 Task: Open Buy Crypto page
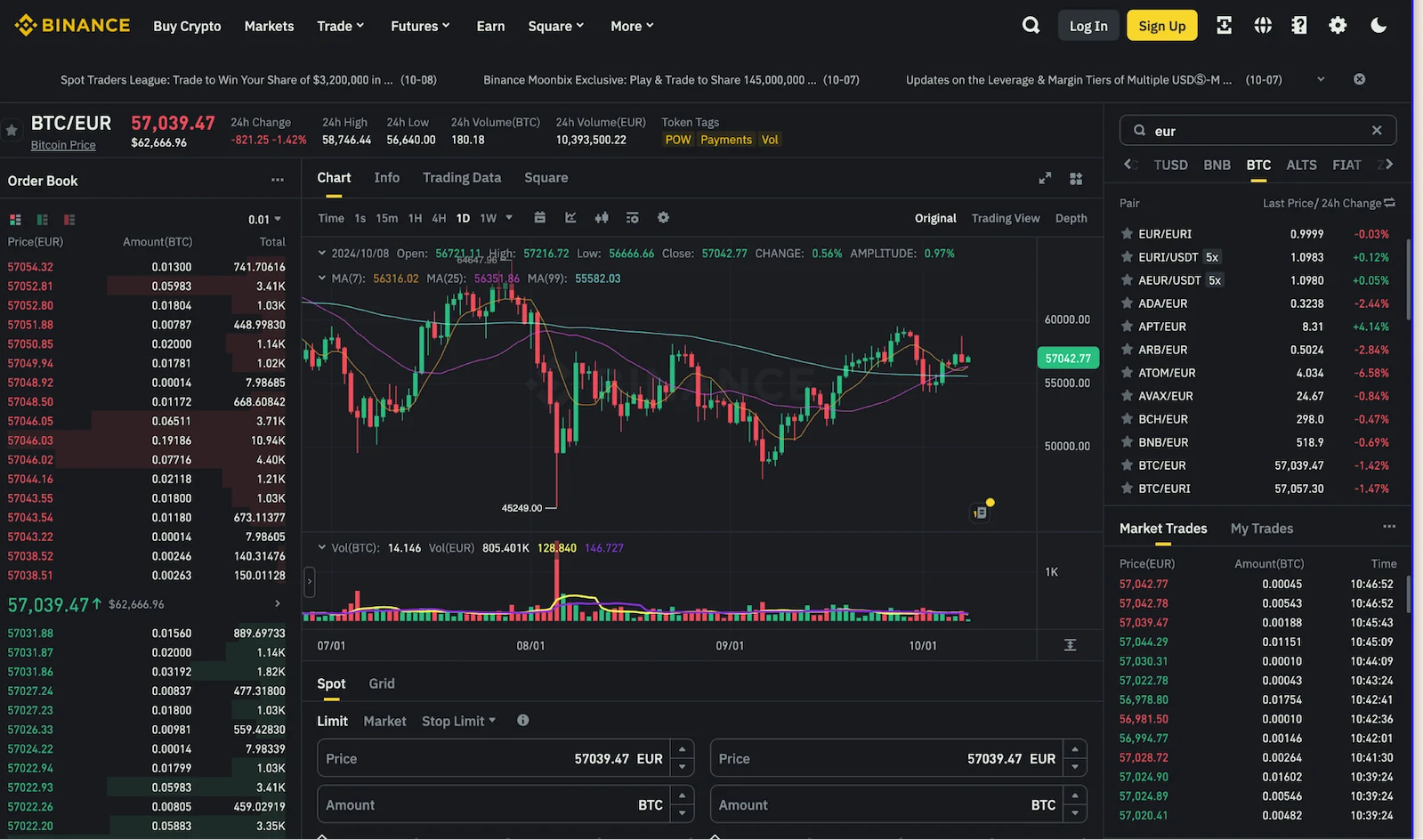(187, 26)
